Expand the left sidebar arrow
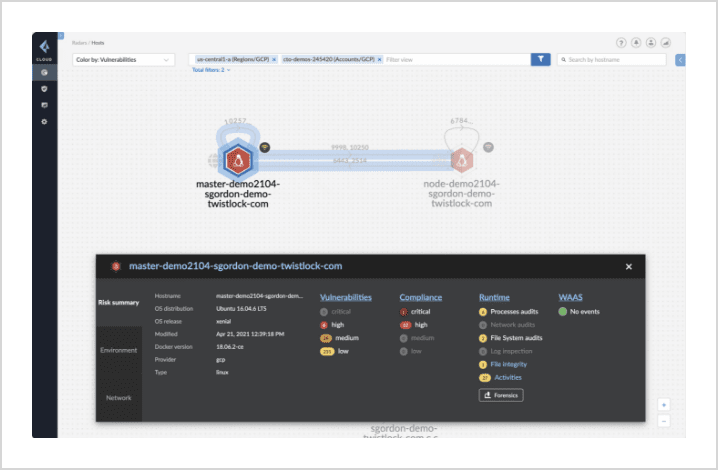This screenshot has height=470, width=718. (x=61, y=36)
